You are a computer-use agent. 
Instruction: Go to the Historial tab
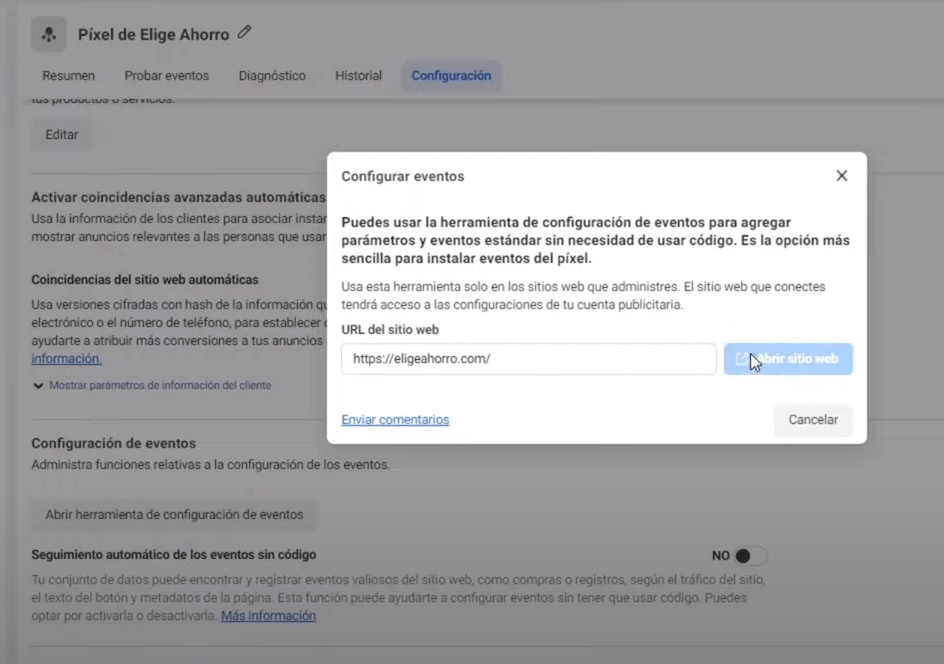point(358,76)
